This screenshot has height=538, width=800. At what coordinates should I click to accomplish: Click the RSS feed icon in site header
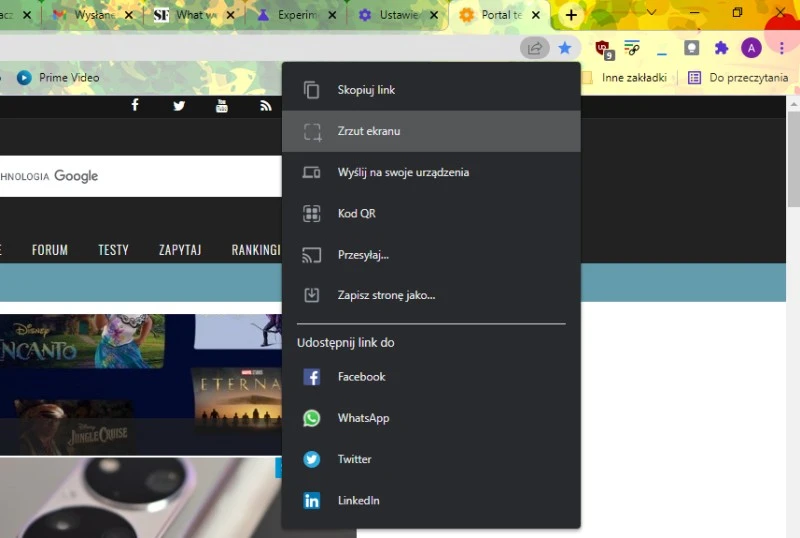point(266,106)
